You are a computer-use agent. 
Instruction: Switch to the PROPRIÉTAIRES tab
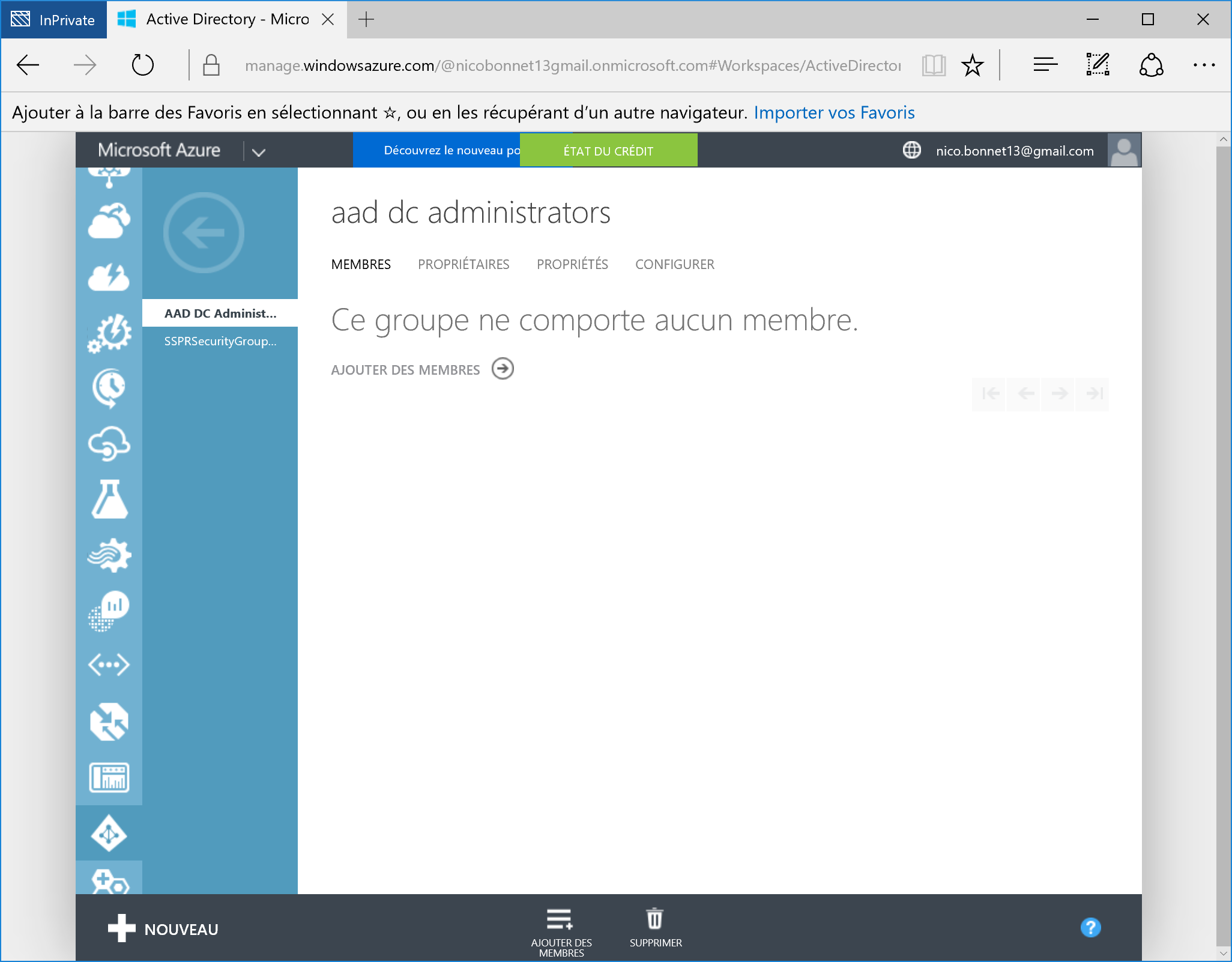[463, 264]
